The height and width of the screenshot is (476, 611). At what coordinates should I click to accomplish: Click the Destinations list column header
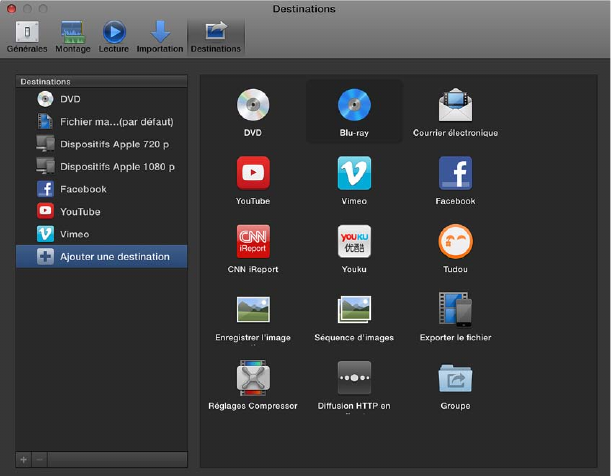(101, 81)
